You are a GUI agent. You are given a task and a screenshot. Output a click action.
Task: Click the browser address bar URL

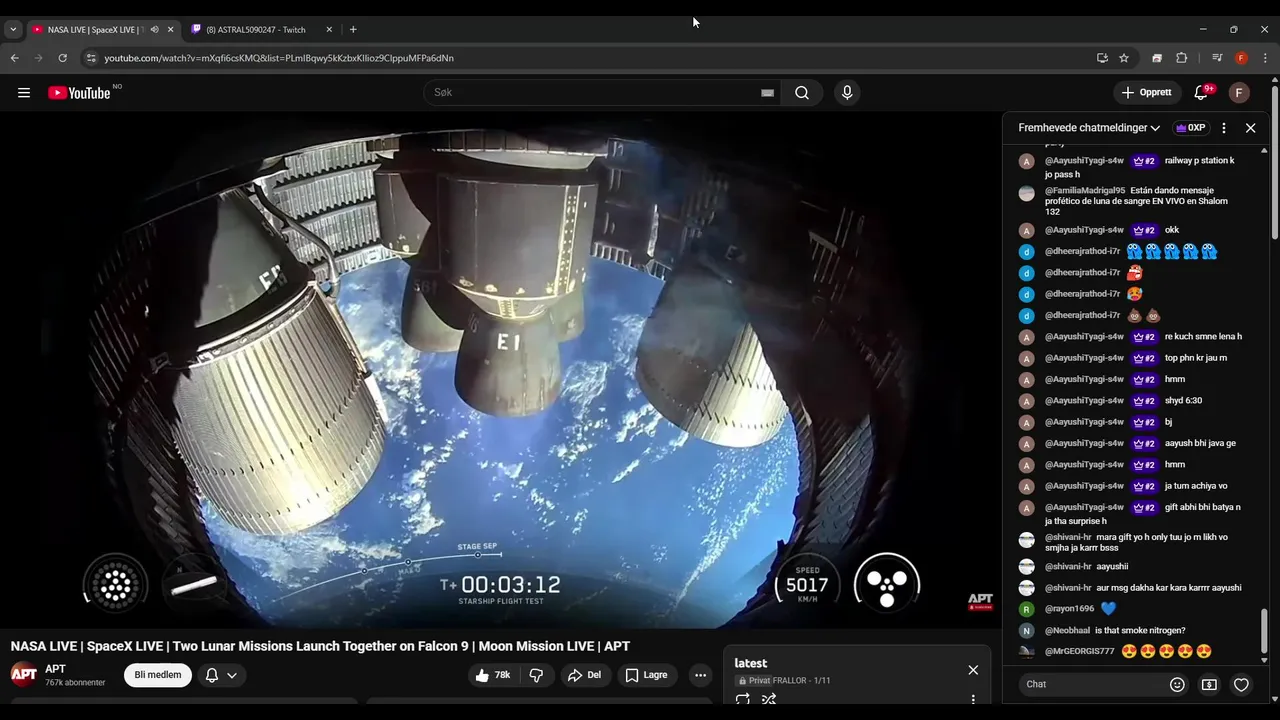[x=279, y=58]
